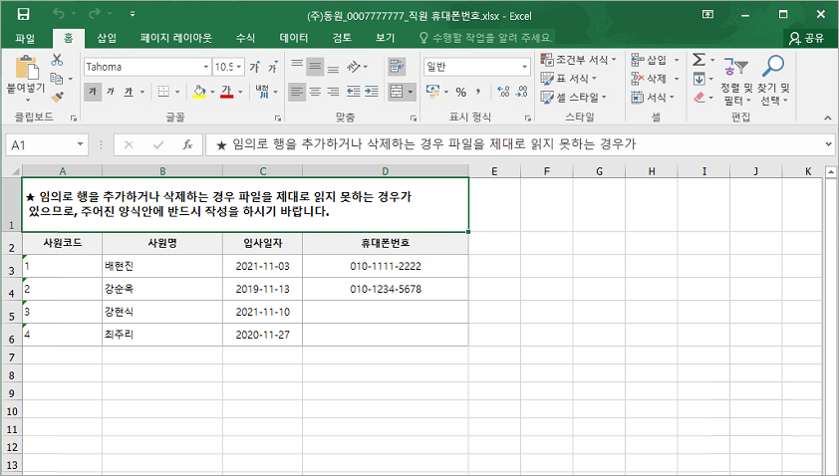839x476 pixels.
Task: Click the Clear eraser icon
Action: click(699, 97)
